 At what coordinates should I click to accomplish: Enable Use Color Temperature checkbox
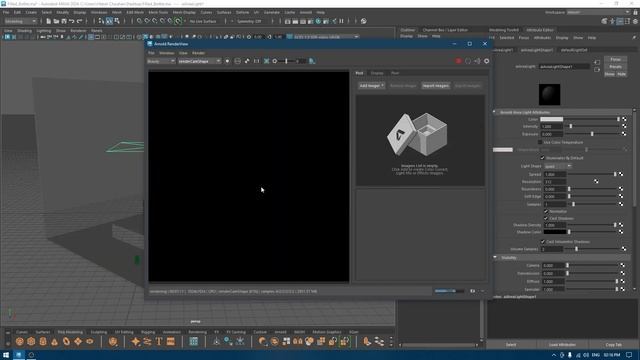pyautogui.click(x=540, y=142)
